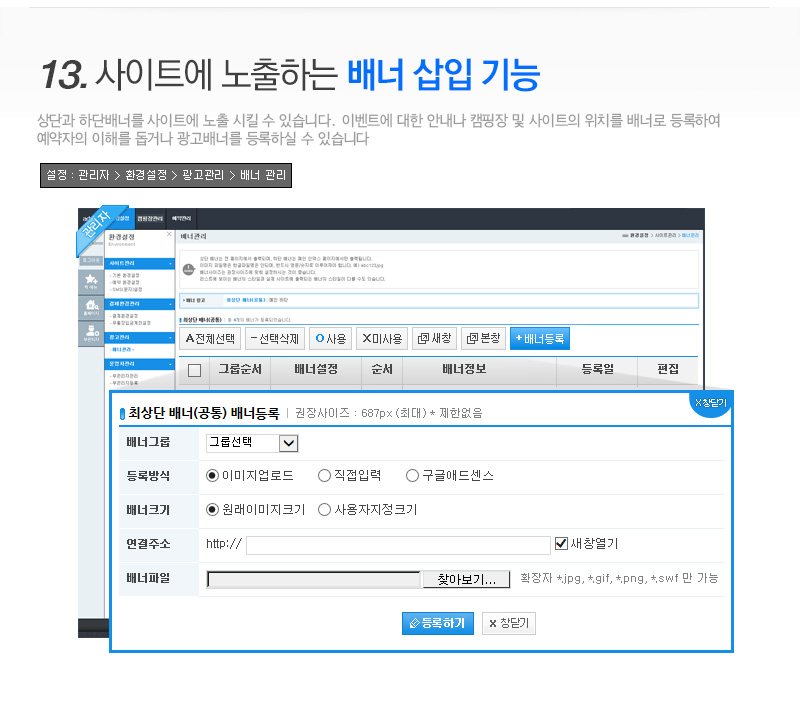The width and height of the screenshot is (800, 704).
Task: Click the 그룹순서 column header
Action: tap(240, 369)
